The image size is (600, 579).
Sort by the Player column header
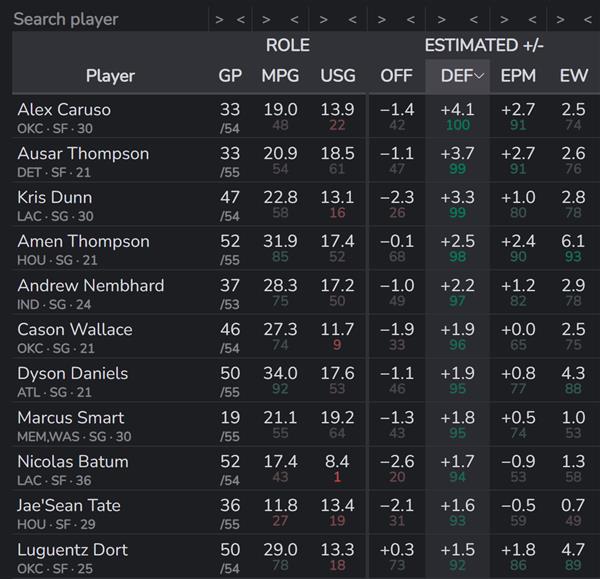[110, 76]
